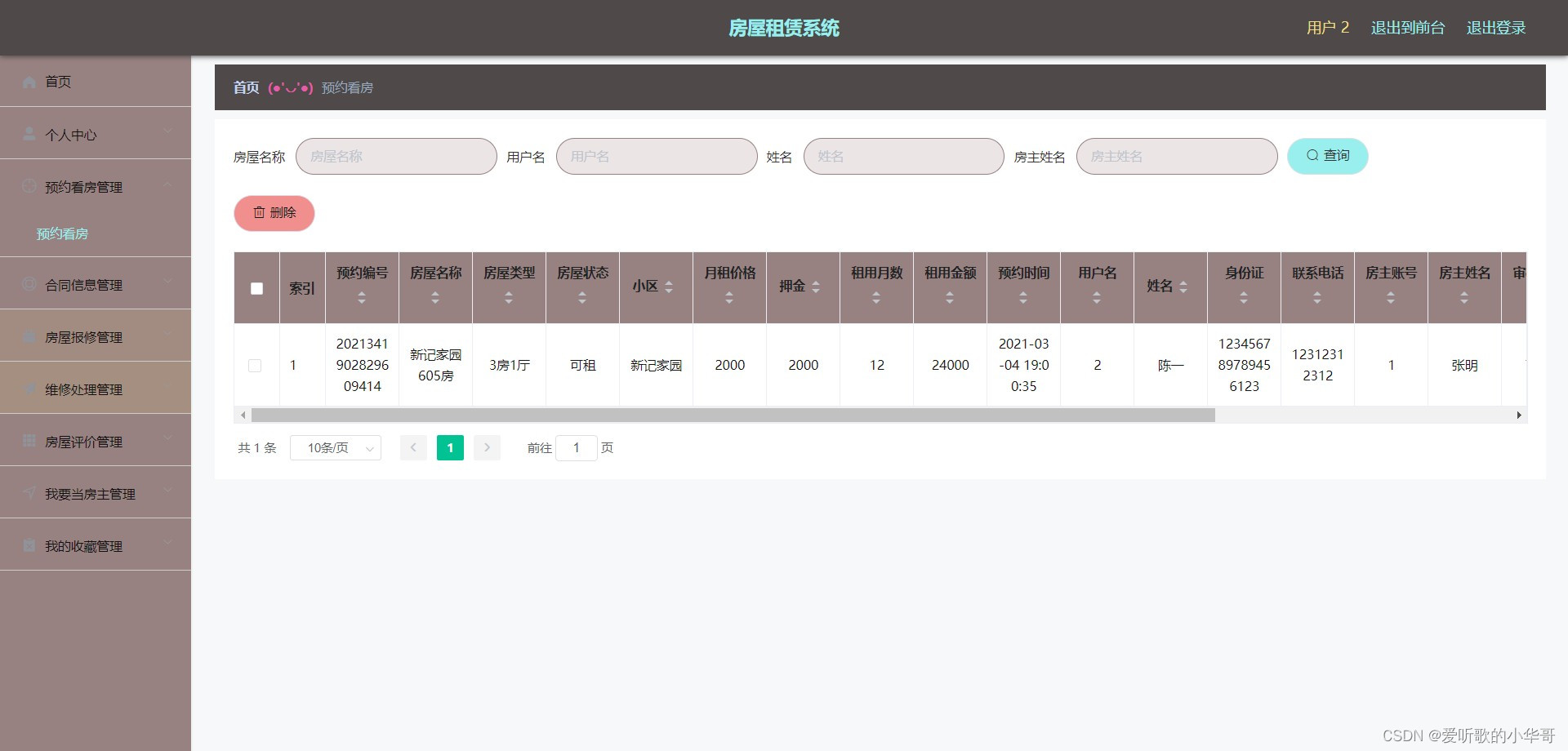This screenshot has height=751, width=1568.
Task: Click the icon beside 合同信息管理
Action: [x=29, y=284]
